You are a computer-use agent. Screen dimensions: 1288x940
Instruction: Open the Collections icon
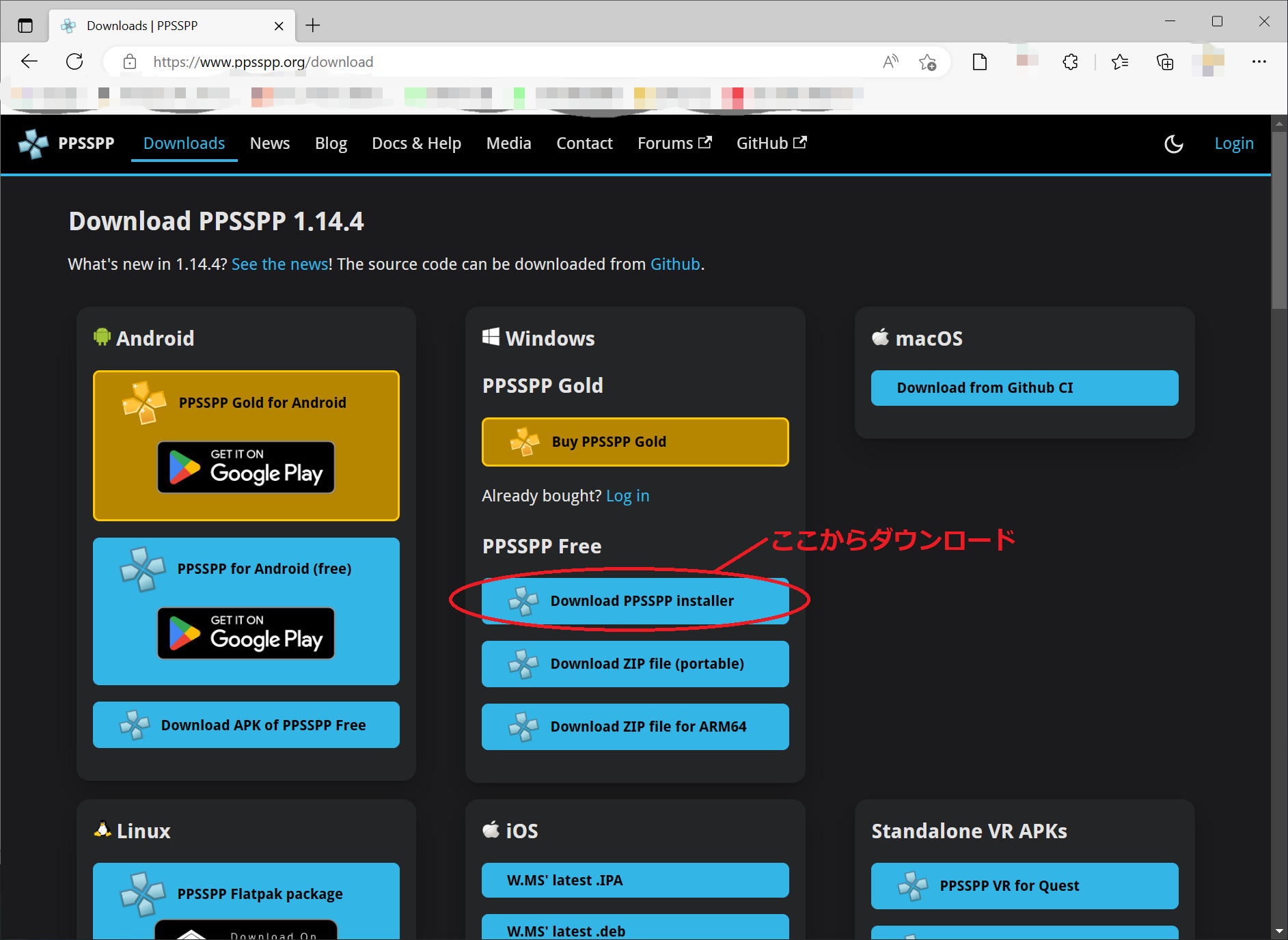click(x=1165, y=62)
